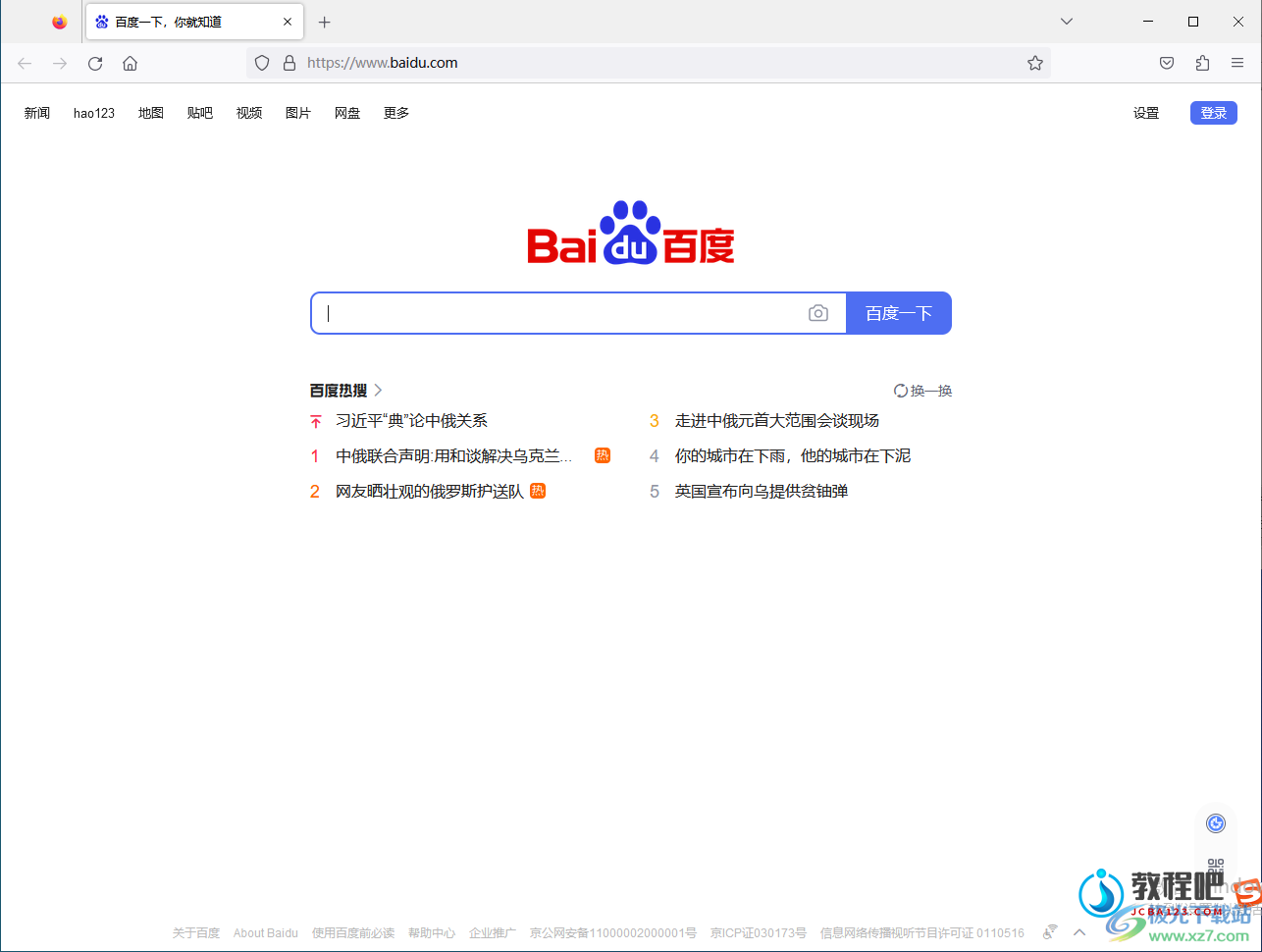Open the extensions puzzle menu
The image size is (1262, 952).
tap(1202, 63)
